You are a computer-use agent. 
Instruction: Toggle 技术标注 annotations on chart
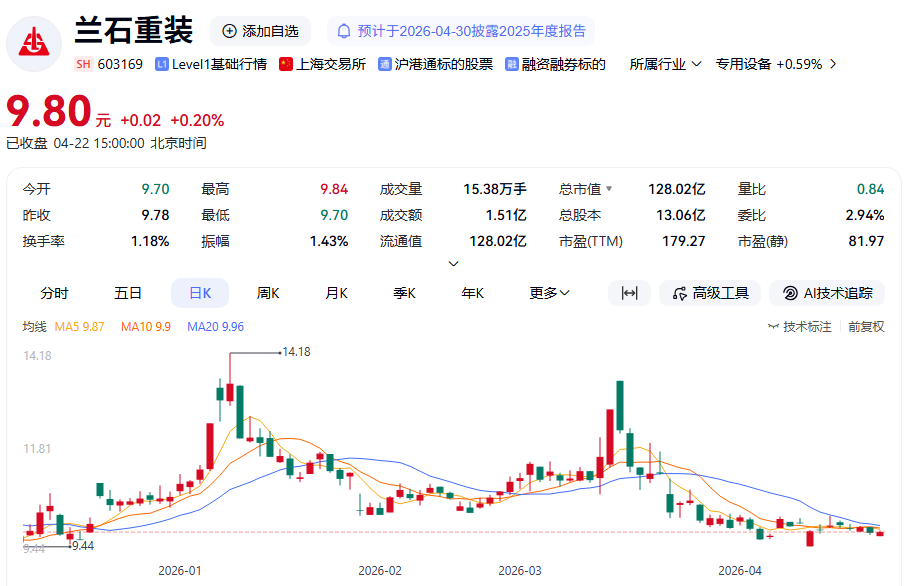(x=799, y=326)
